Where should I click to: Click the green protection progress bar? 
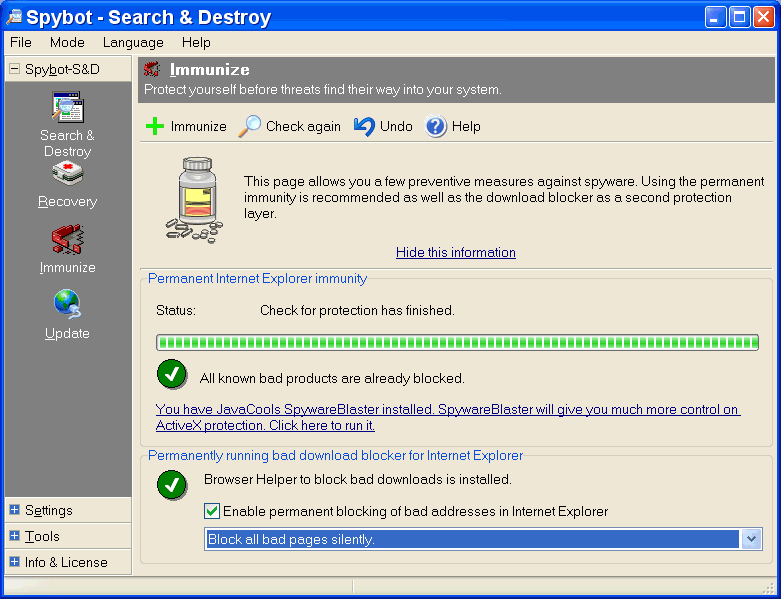point(457,343)
